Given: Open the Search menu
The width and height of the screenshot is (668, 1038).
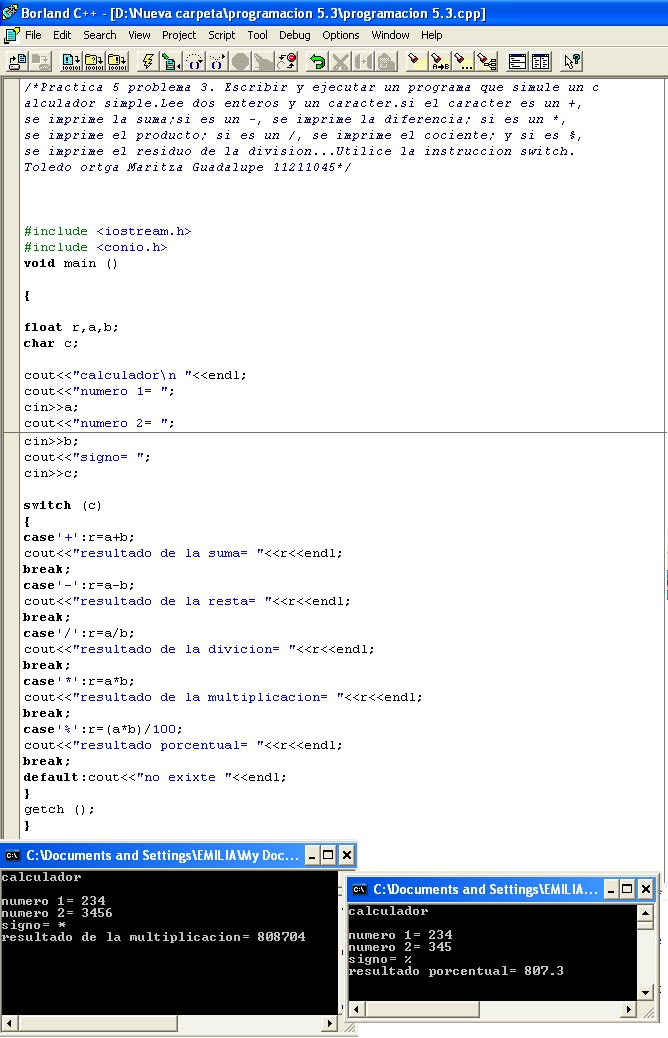Looking at the screenshot, I should [99, 35].
